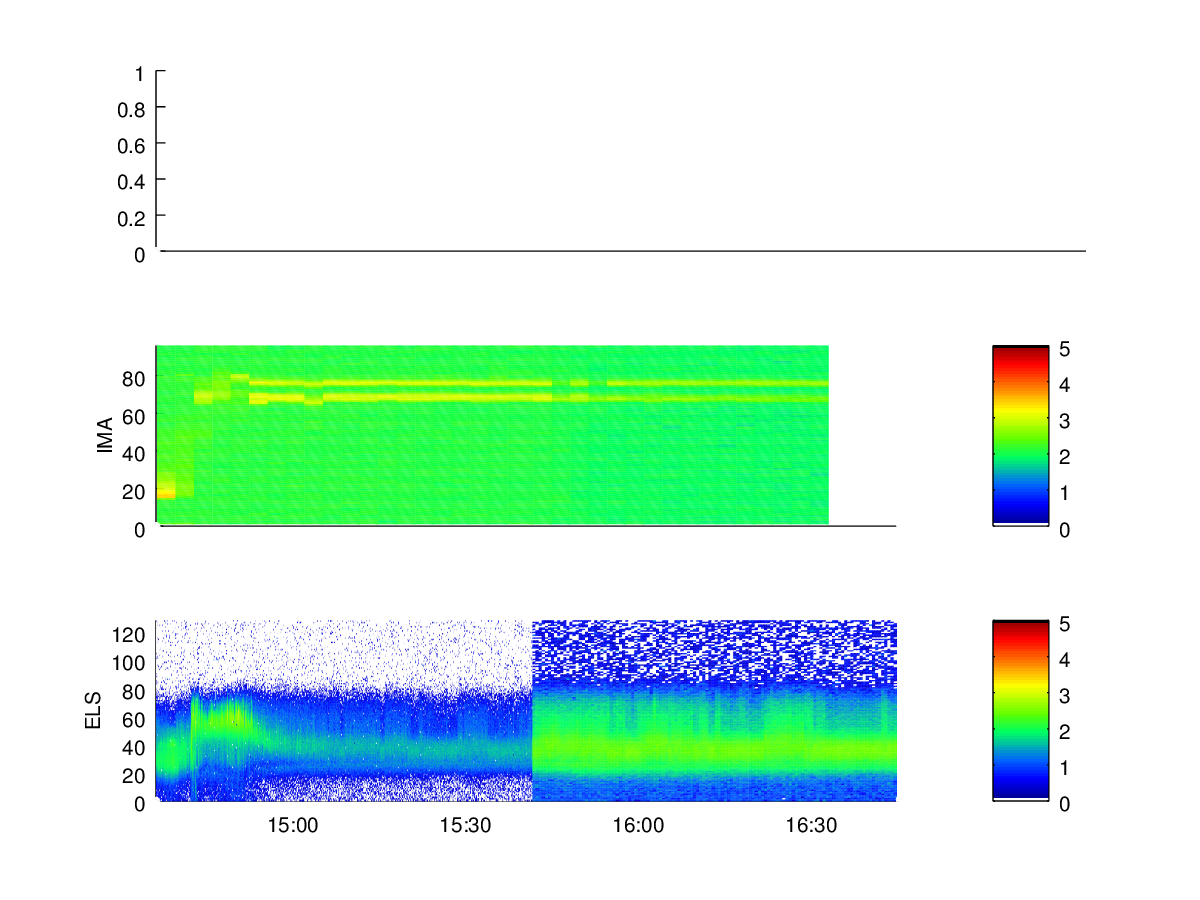This screenshot has width=1200, height=900.
Task: Click the 4 label on ELS colorbar
Action: click(1065, 660)
